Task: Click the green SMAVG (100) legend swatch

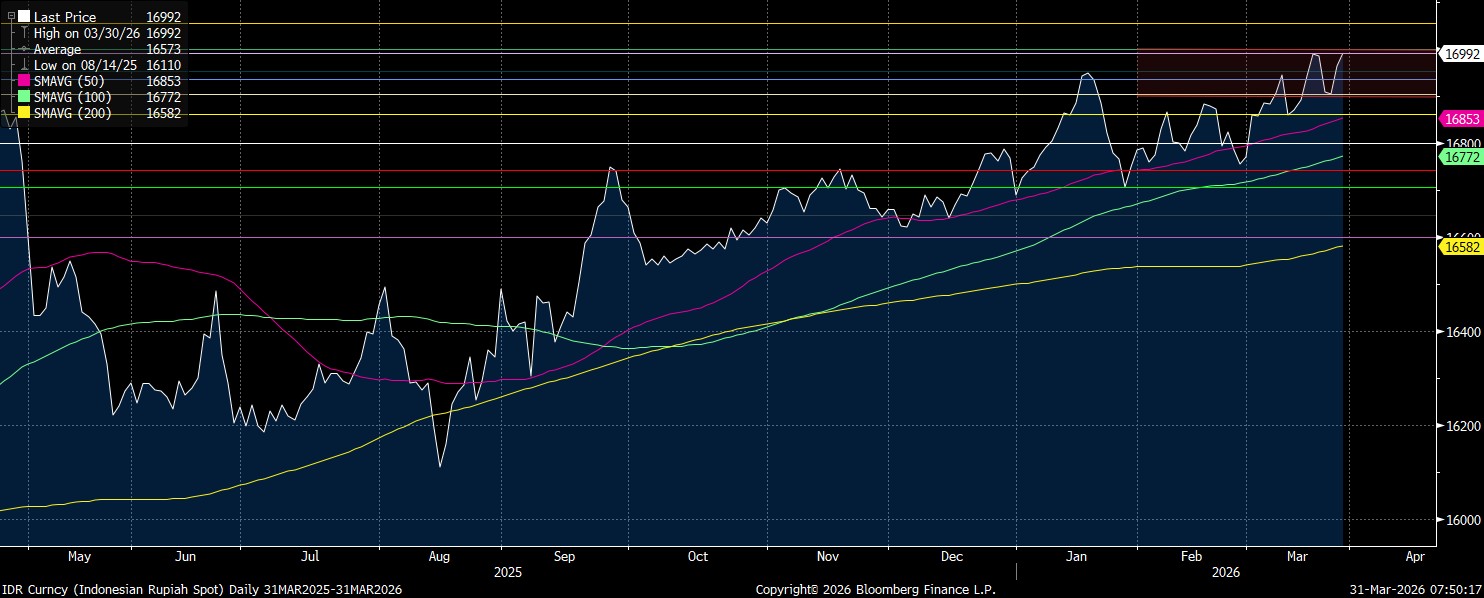Action: click(24, 97)
